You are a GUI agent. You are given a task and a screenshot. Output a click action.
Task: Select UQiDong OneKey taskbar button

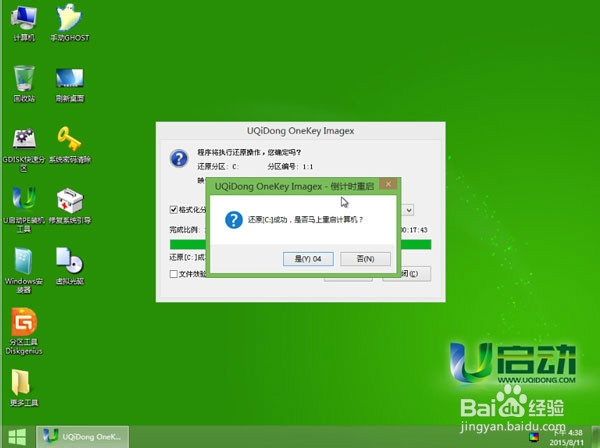click(x=83, y=437)
